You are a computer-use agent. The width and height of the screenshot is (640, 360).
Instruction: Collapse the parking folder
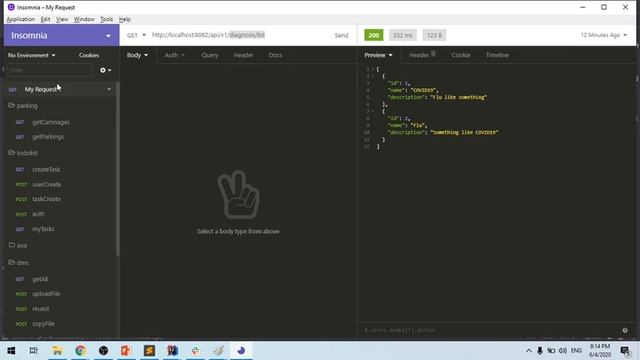pyautogui.click(x=23, y=106)
